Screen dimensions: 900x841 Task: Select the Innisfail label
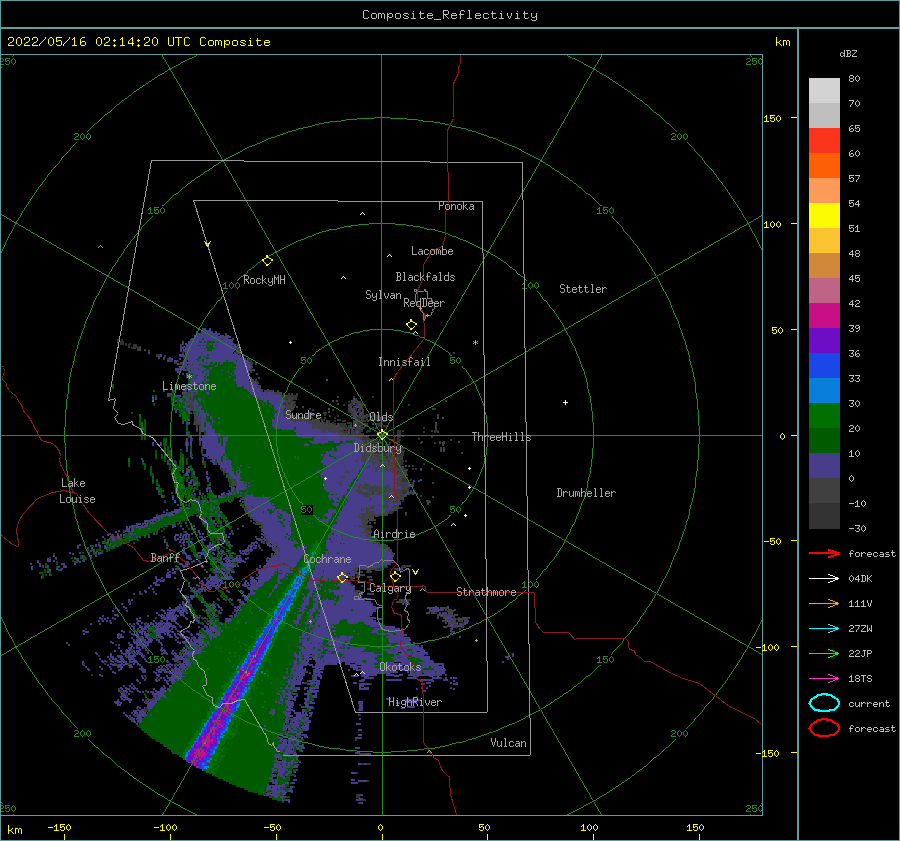click(x=404, y=362)
